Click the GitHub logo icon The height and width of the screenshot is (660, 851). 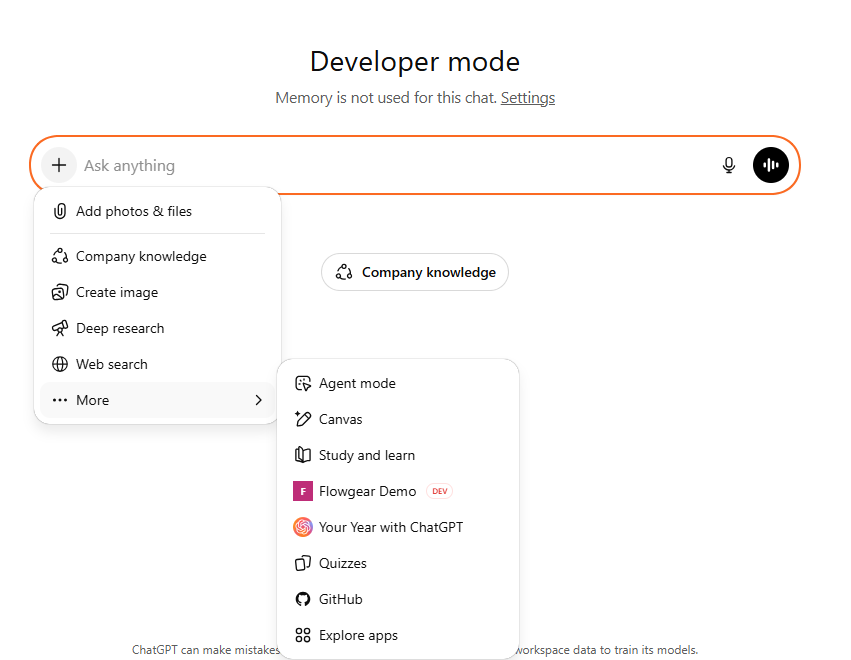click(303, 599)
